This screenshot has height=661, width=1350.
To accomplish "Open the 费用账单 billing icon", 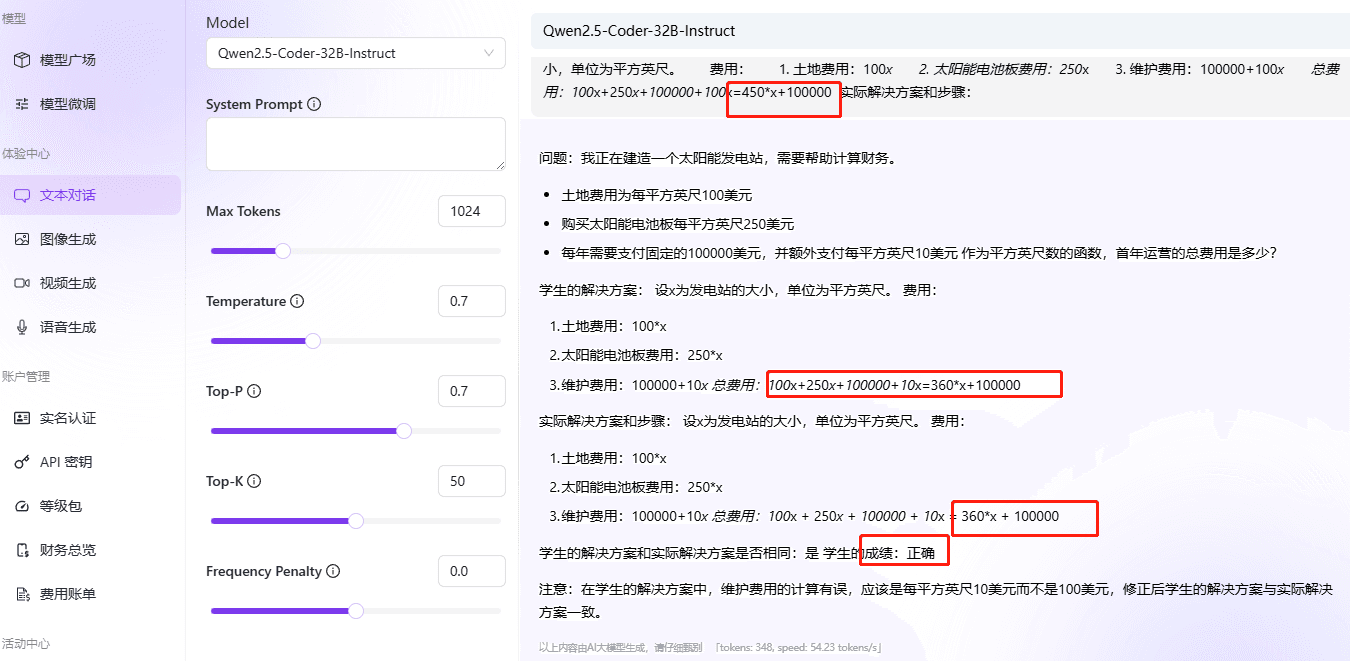I will (x=20, y=595).
